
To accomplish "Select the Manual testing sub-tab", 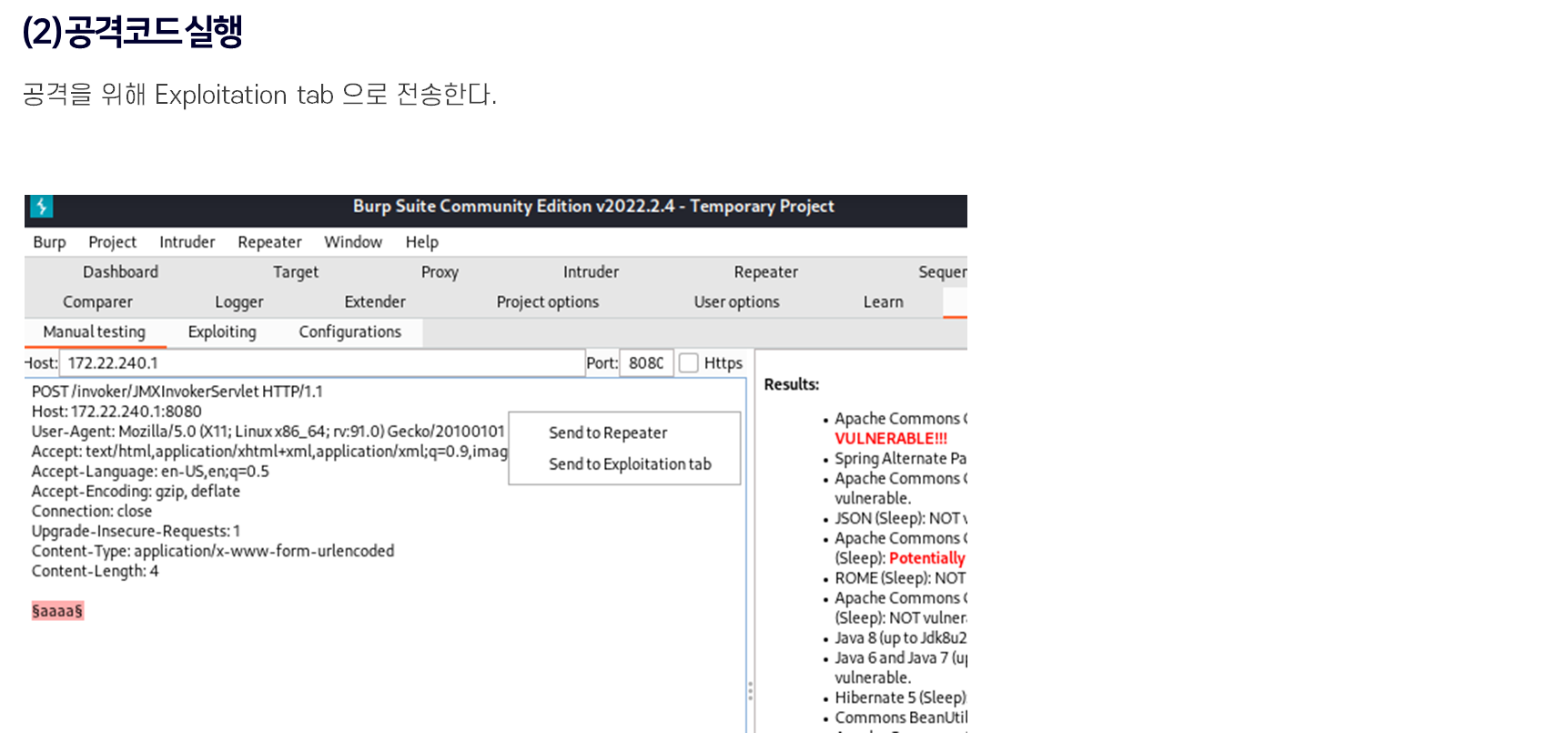I will [x=94, y=332].
